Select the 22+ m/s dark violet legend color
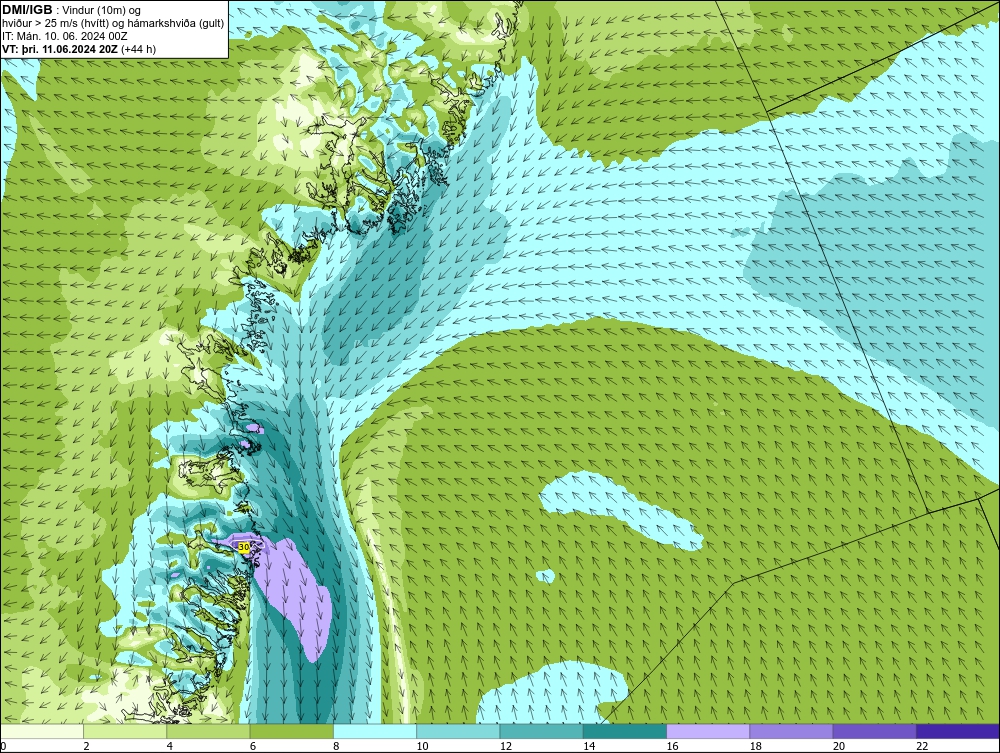The width and height of the screenshot is (1000, 753). [958, 731]
